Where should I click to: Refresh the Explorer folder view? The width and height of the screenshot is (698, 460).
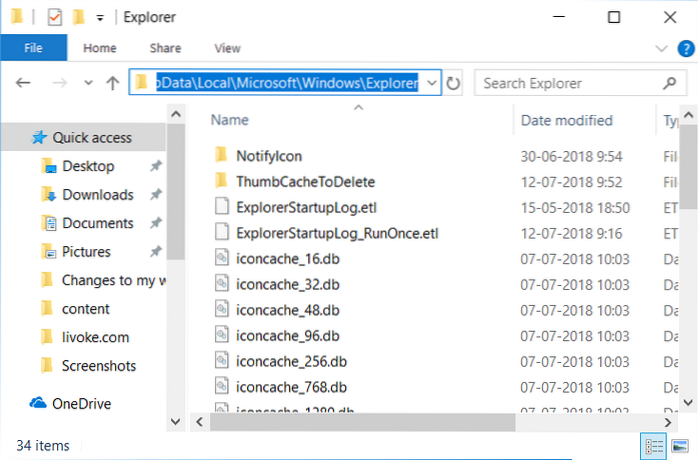[454, 84]
